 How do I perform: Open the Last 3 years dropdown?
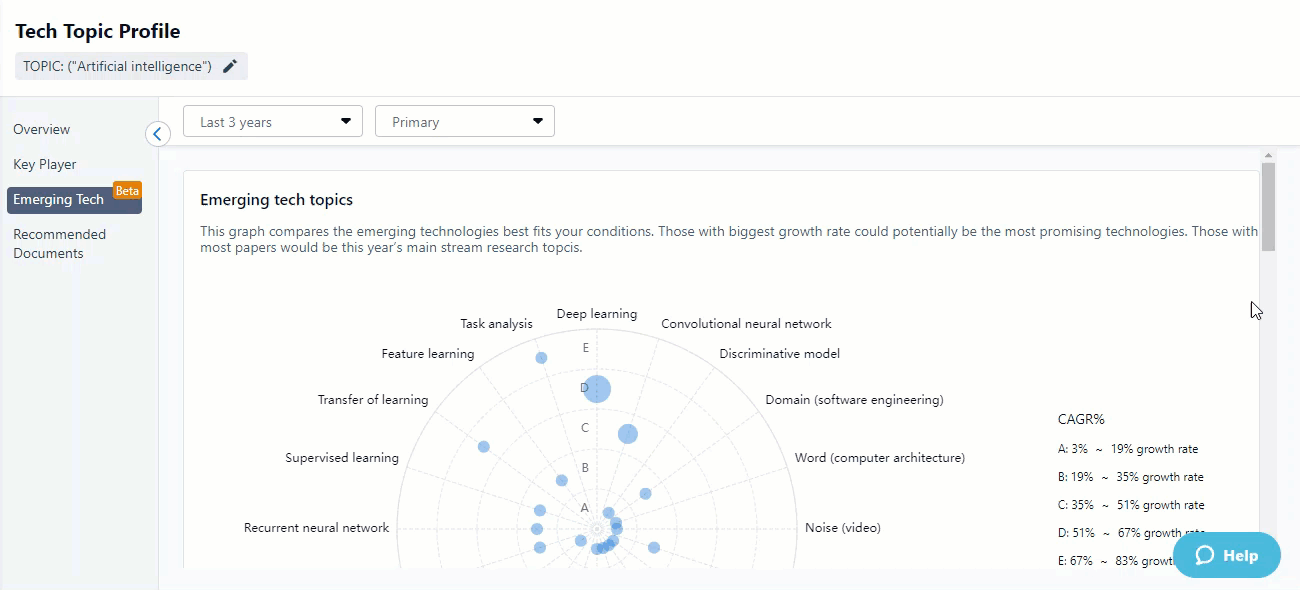(x=272, y=121)
